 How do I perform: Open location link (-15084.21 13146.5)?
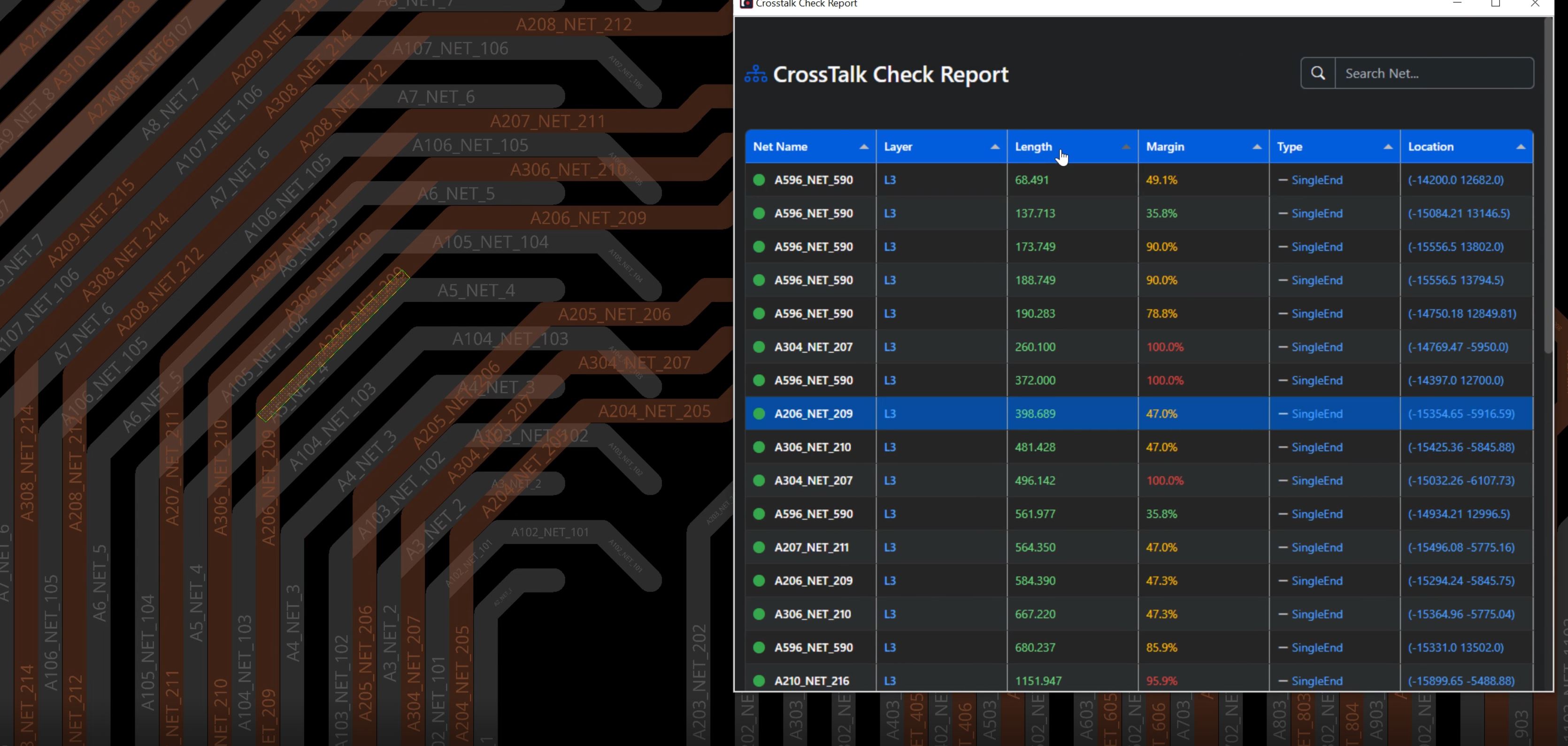pos(1459,214)
